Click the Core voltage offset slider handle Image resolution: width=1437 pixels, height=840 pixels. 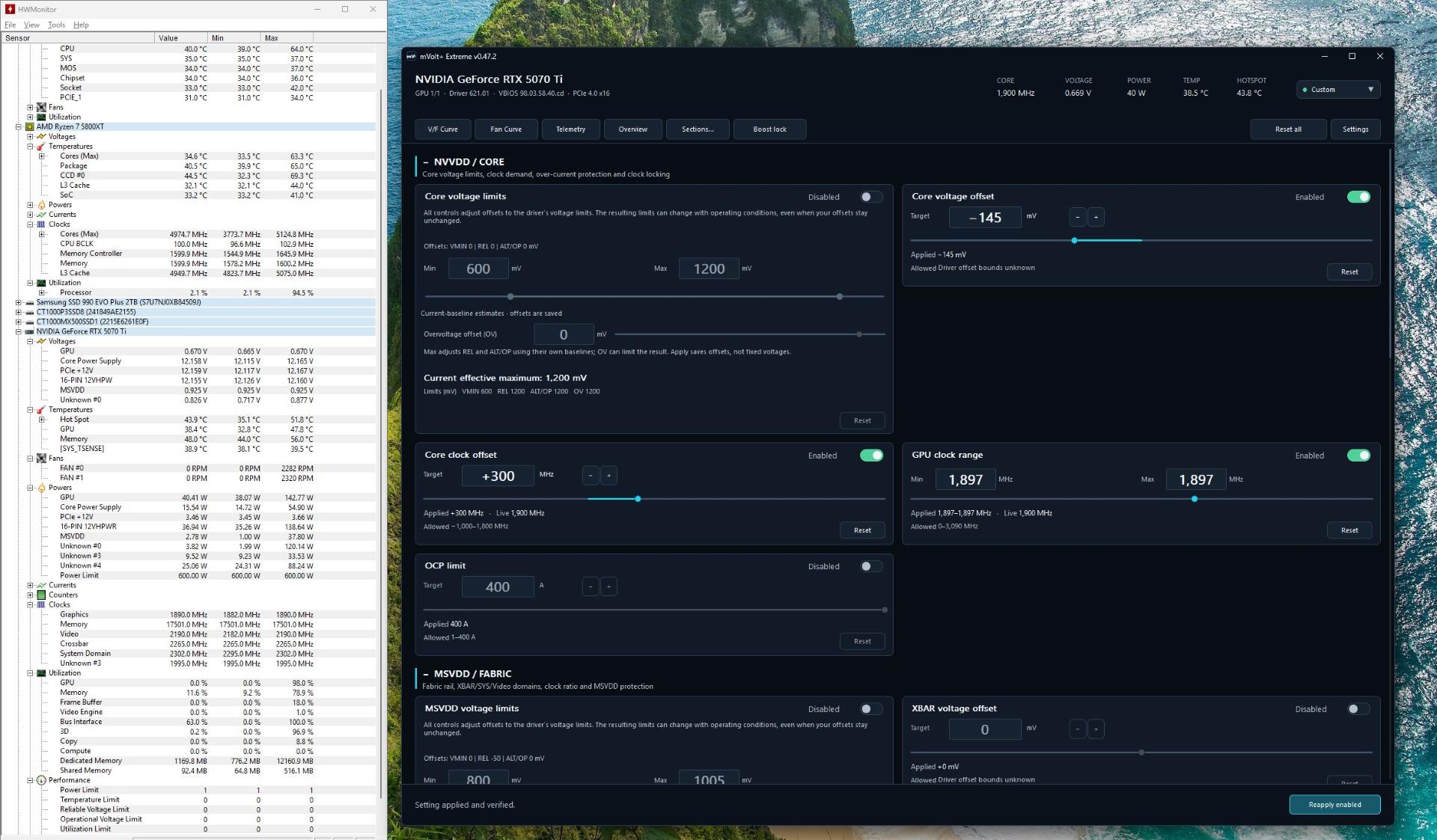click(1075, 241)
